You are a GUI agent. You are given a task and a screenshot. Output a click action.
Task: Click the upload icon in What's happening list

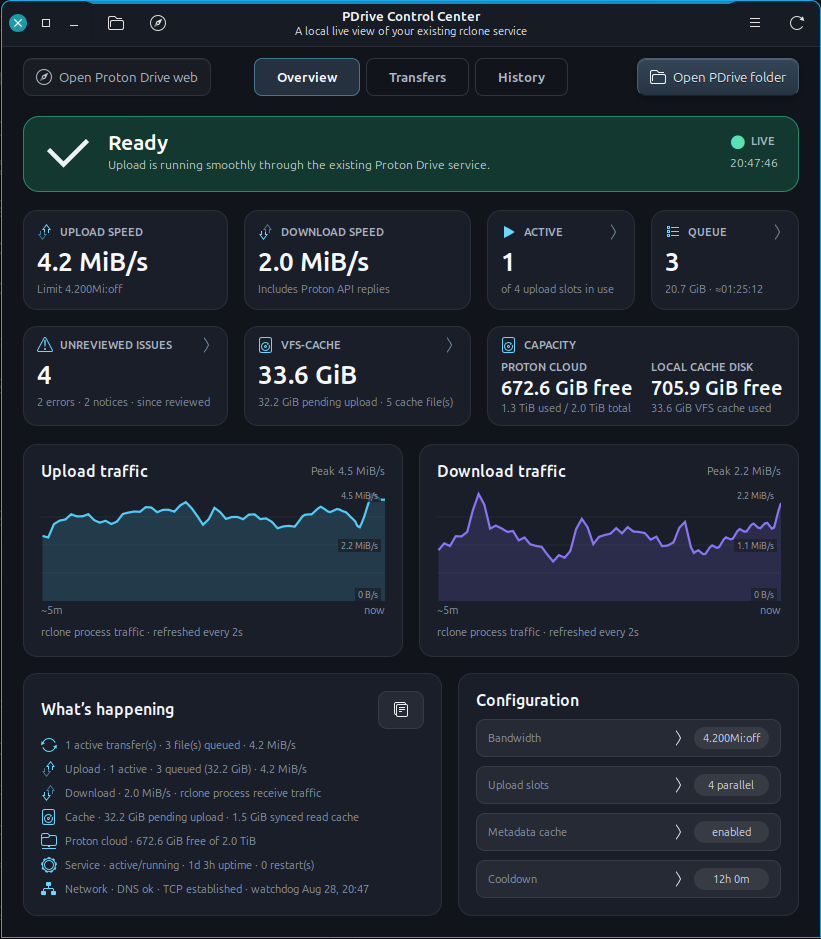(x=49, y=769)
